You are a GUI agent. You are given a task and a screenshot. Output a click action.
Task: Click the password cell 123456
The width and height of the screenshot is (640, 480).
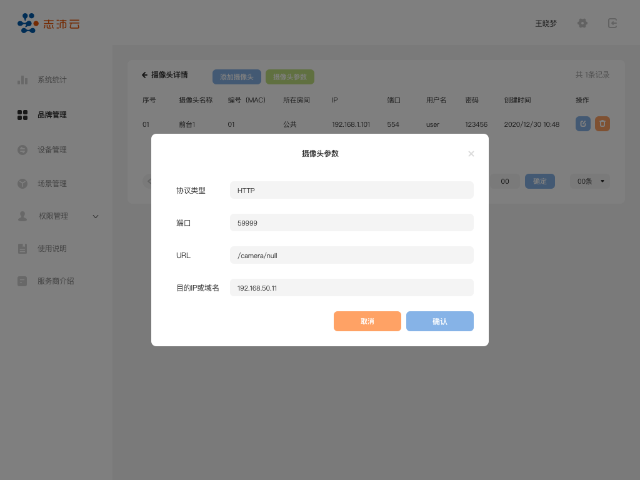coord(476,124)
